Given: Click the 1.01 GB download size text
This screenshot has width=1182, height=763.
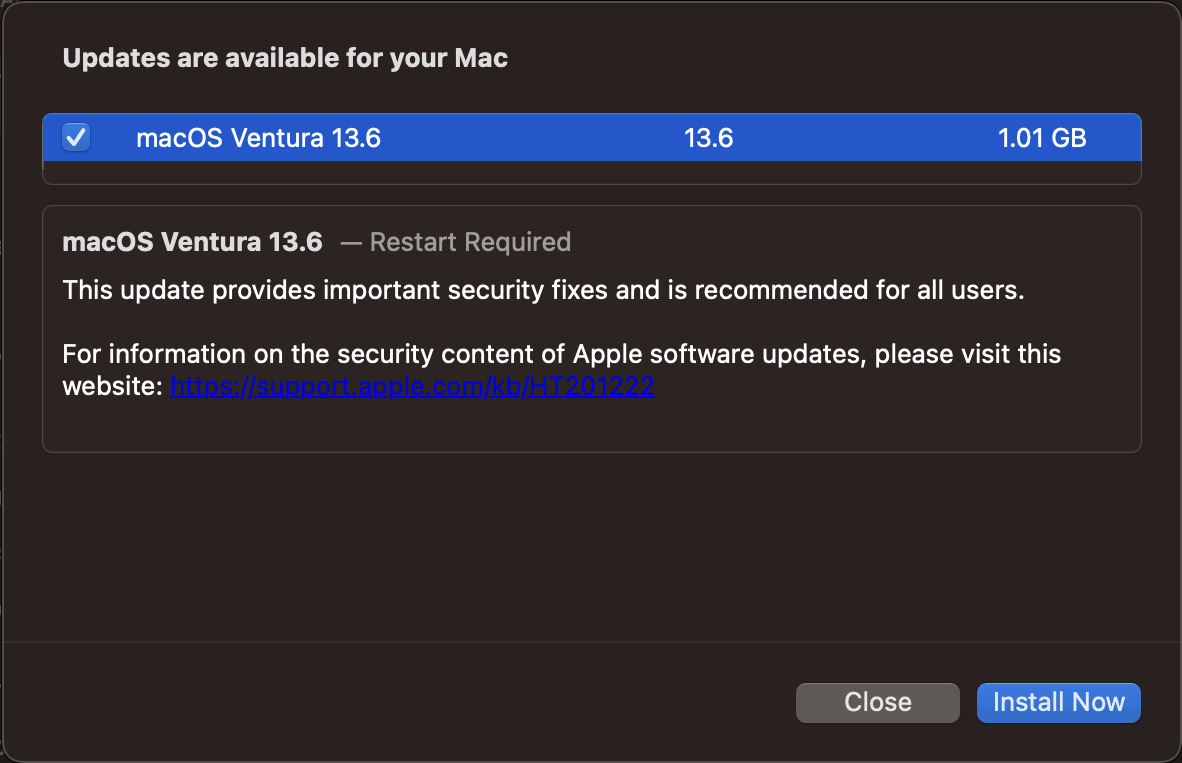Looking at the screenshot, I should pyautogui.click(x=1042, y=138).
